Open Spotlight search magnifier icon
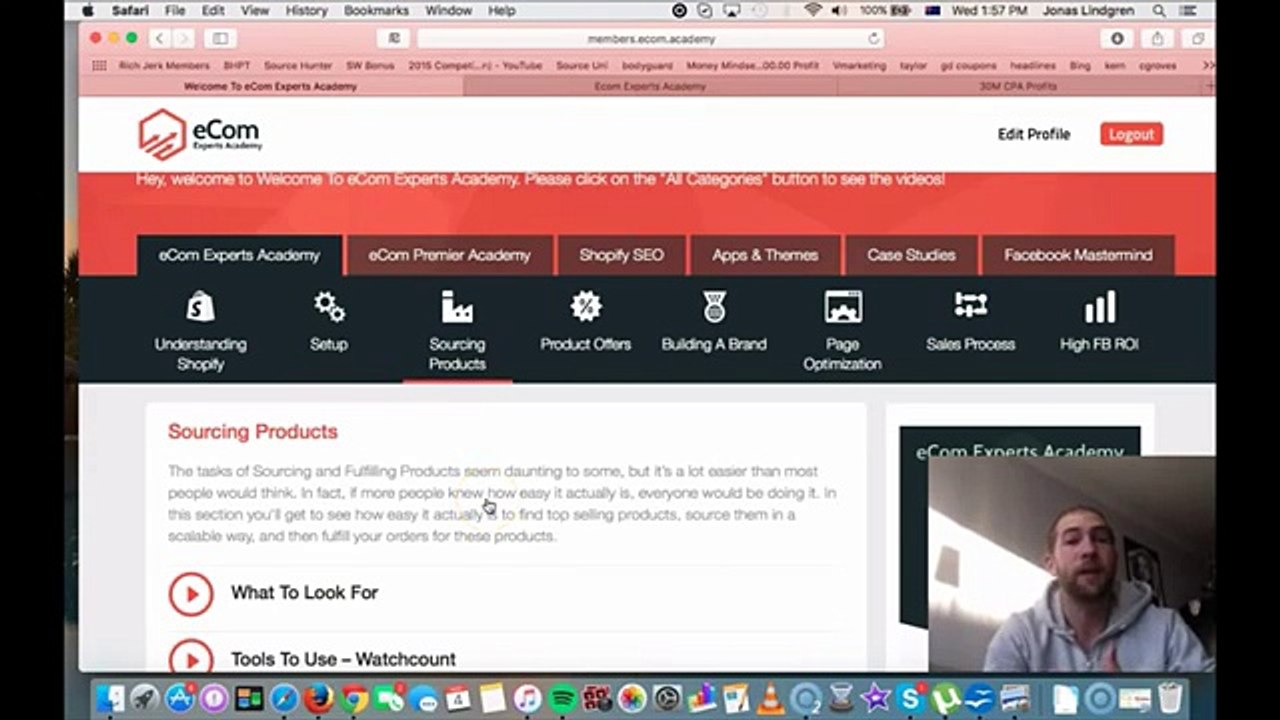 [1160, 10]
